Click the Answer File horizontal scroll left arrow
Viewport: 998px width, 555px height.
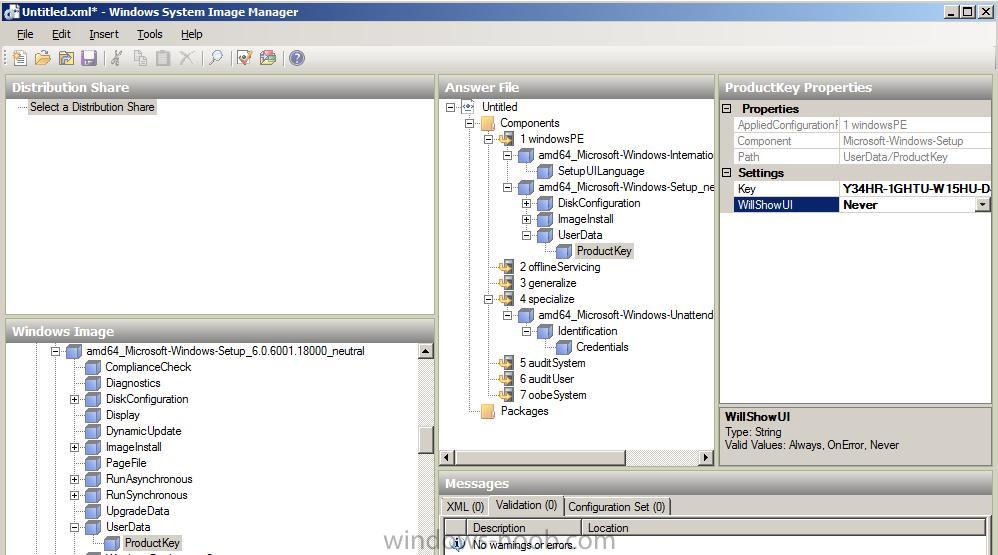(x=447, y=458)
